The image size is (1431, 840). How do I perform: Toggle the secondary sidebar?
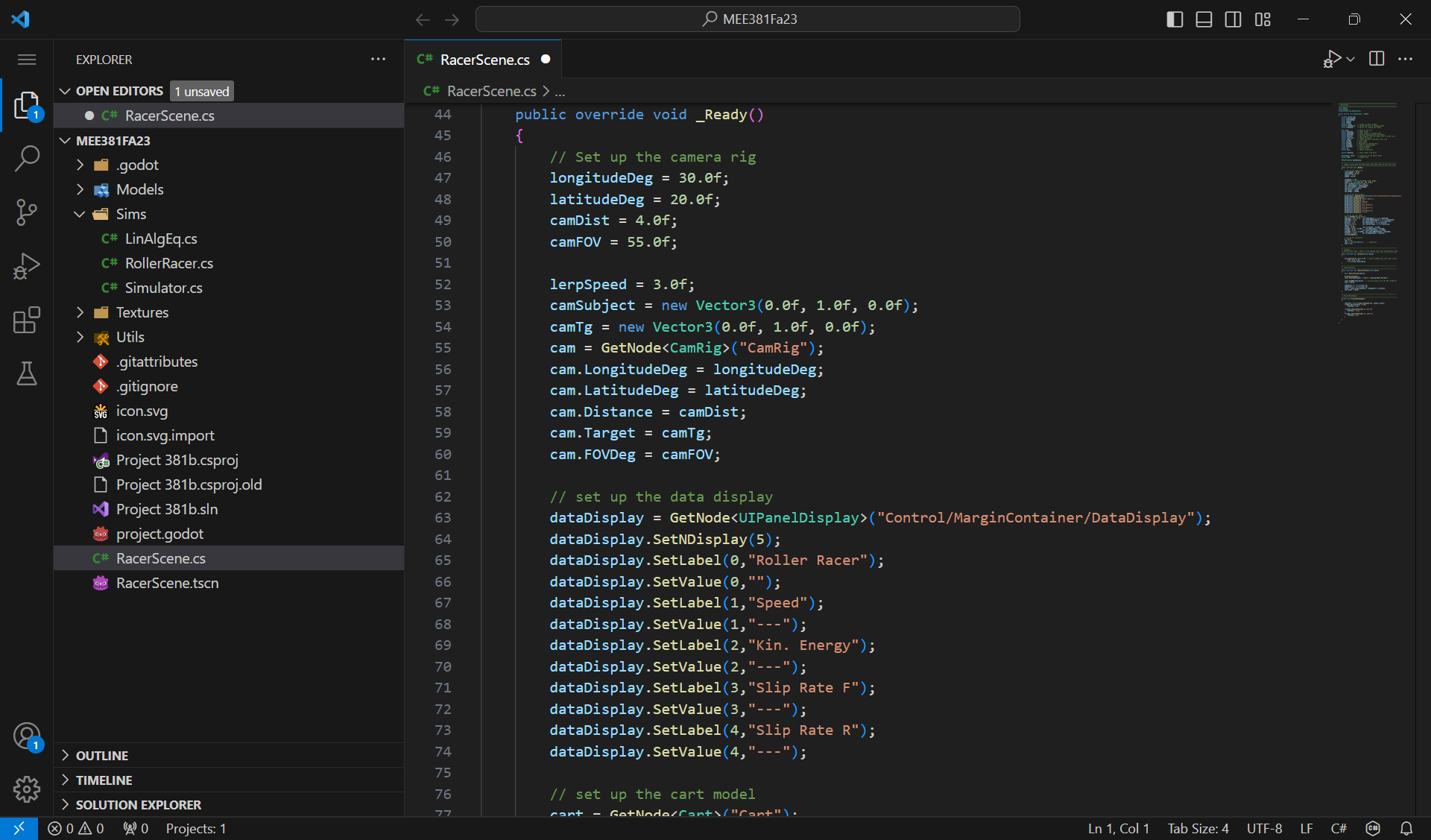pos(1233,19)
